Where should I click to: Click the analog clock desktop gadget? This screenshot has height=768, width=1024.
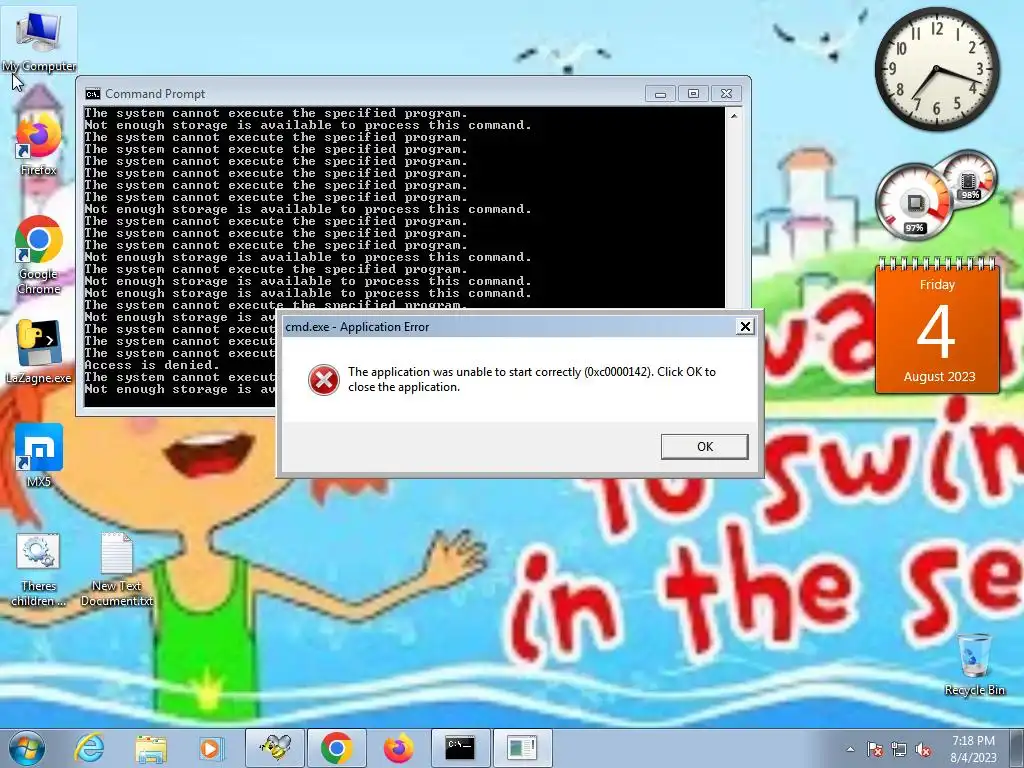[x=936, y=69]
